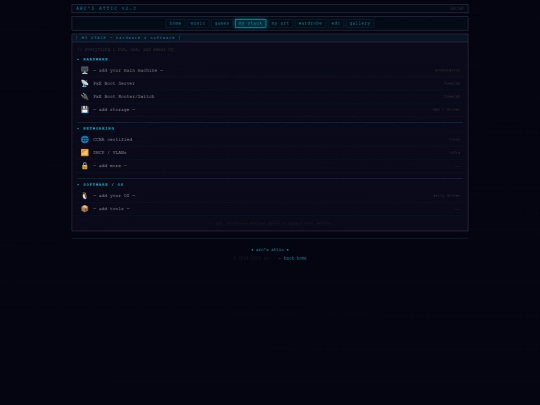Click the Hardware section heading
Viewport: 540px width, 405px height.
93,60
